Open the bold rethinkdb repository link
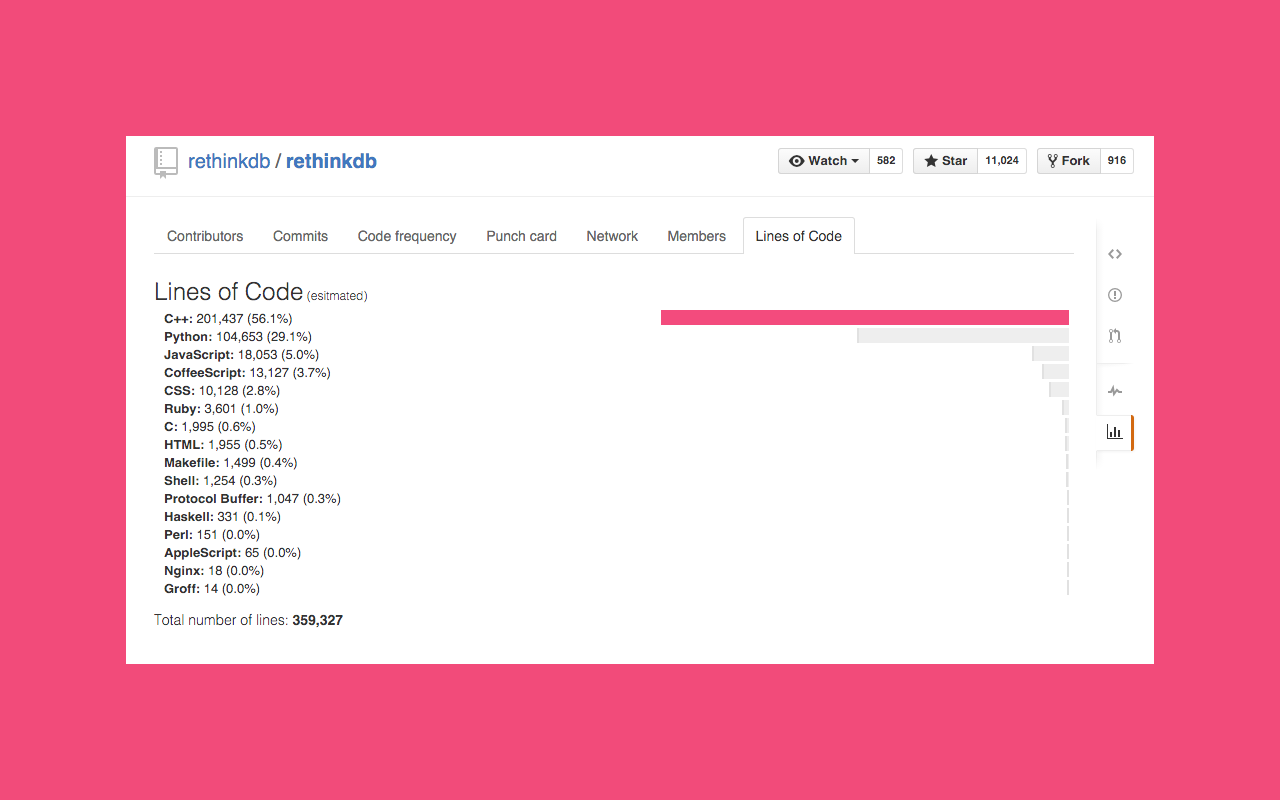 pos(331,161)
